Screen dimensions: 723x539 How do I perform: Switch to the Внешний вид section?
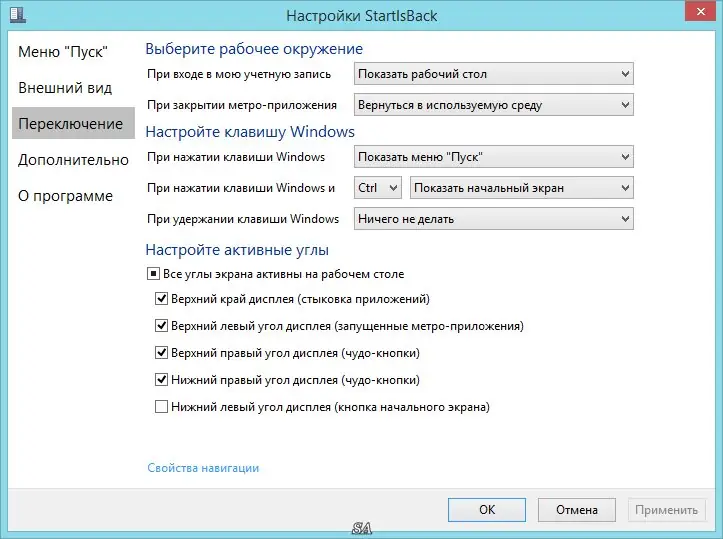(65, 88)
